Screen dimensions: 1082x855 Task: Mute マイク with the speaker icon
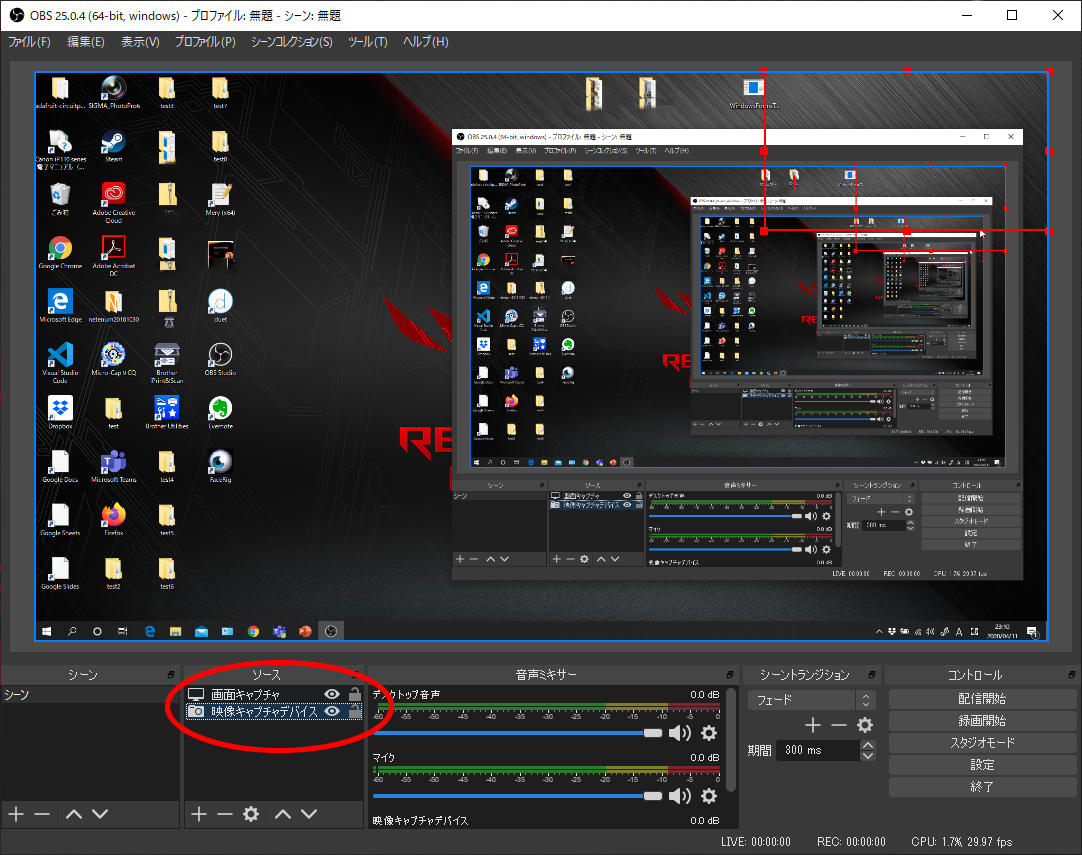tap(680, 796)
